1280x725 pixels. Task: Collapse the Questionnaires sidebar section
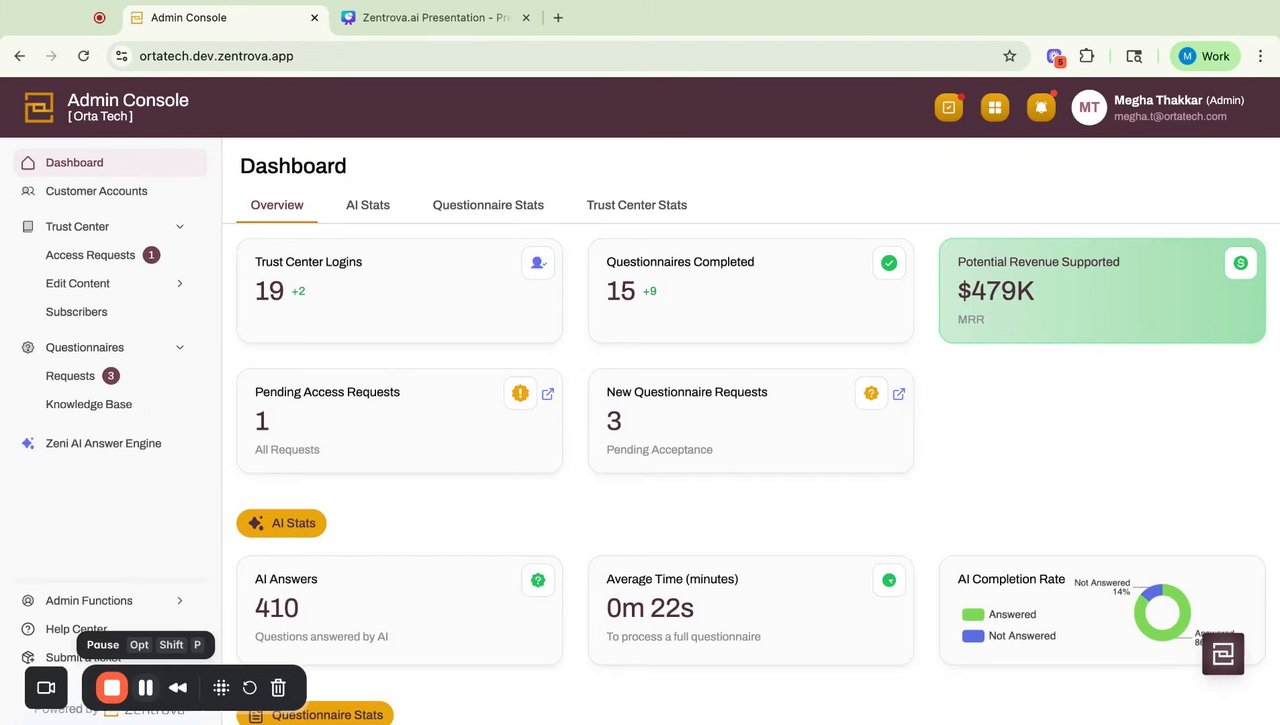pos(180,348)
